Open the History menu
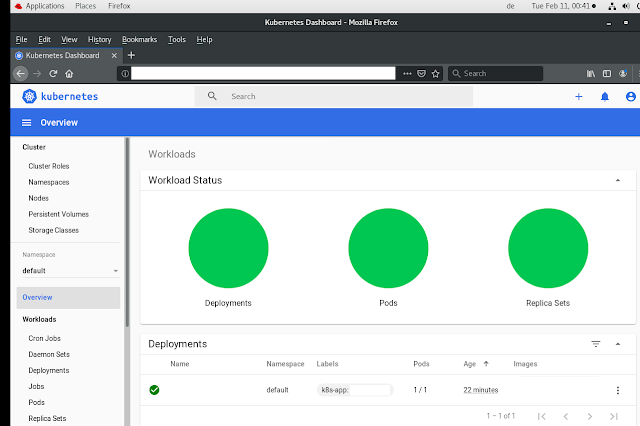The width and height of the screenshot is (640, 426). point(100,40)
